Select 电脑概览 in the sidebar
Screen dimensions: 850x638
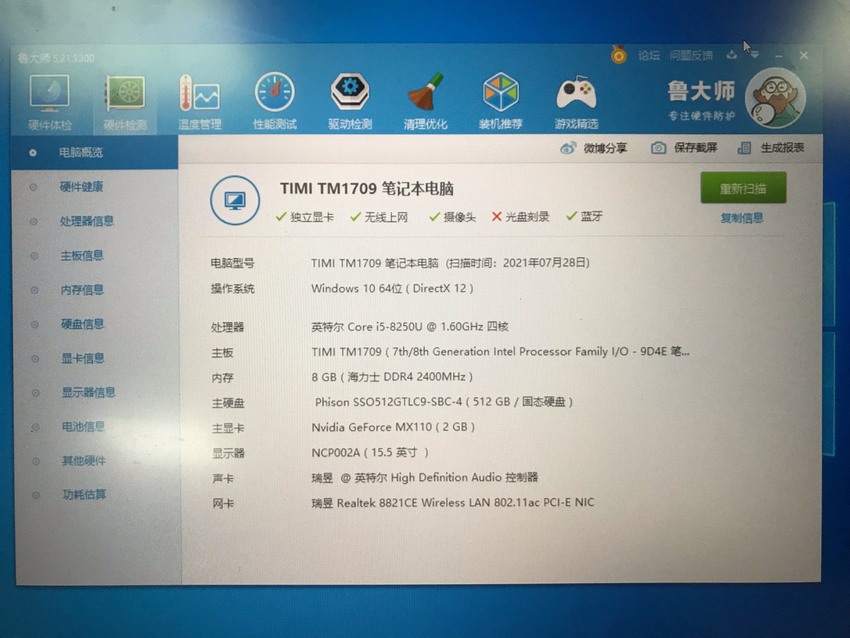click(95, 152)
